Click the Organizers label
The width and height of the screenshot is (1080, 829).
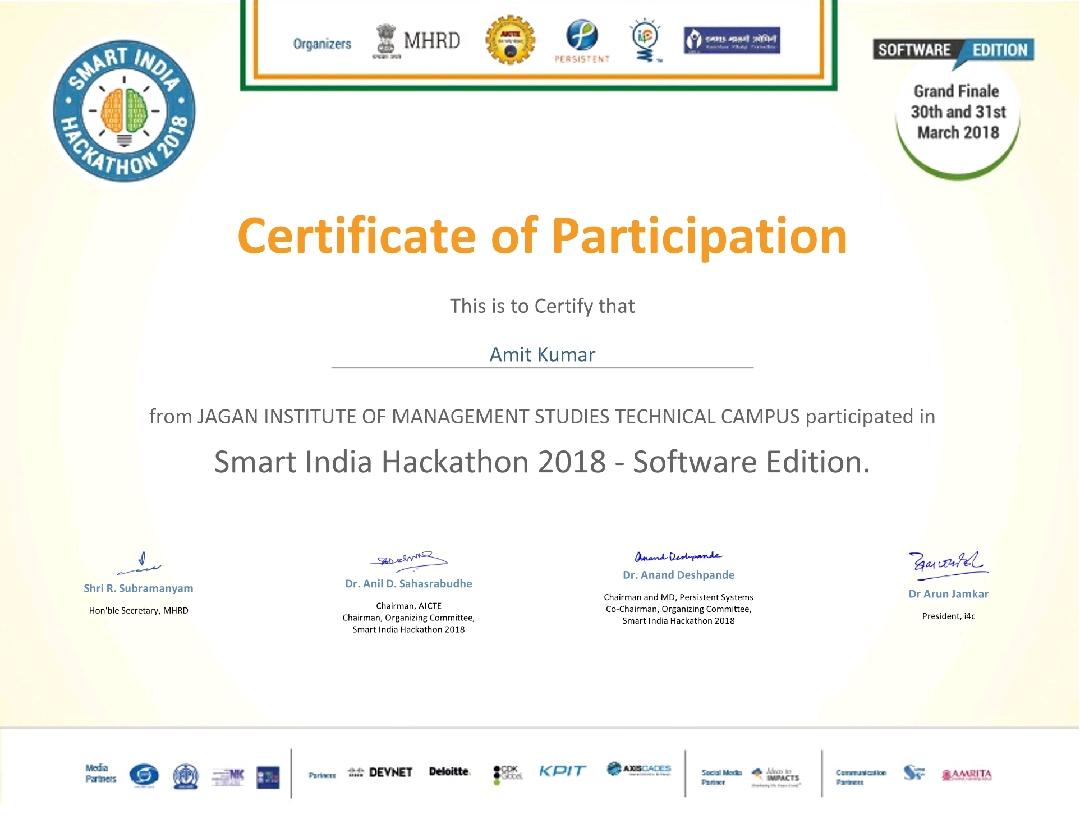(x=322, y=43)
